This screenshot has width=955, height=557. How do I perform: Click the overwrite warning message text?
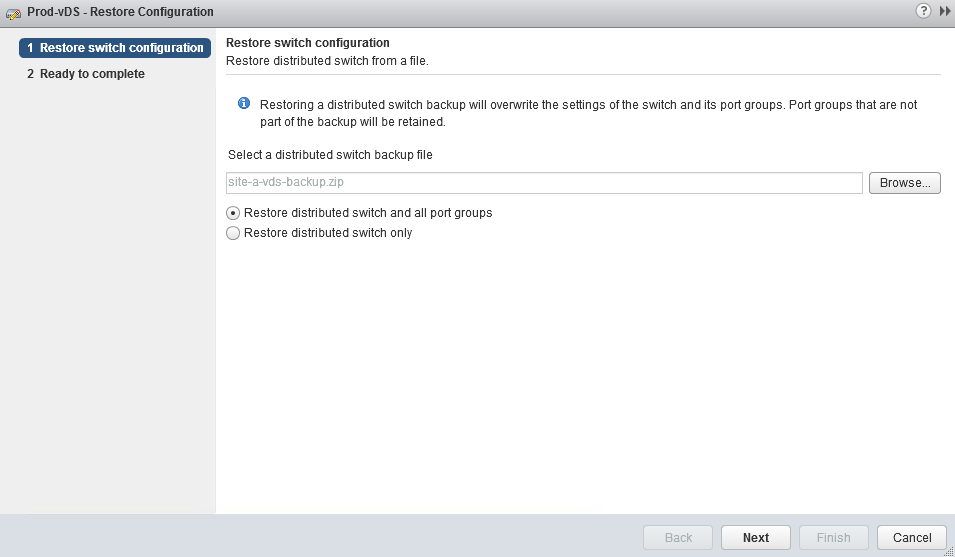coord(588,113)
